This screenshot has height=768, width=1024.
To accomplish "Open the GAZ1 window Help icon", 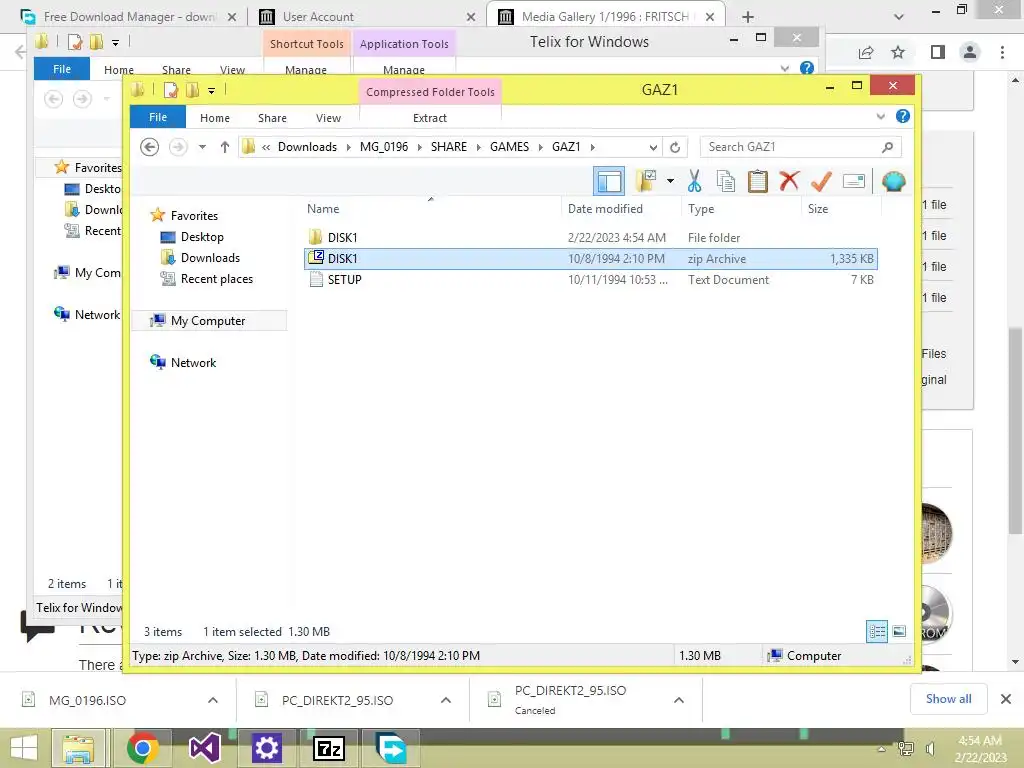I will (x=903, y=116).
